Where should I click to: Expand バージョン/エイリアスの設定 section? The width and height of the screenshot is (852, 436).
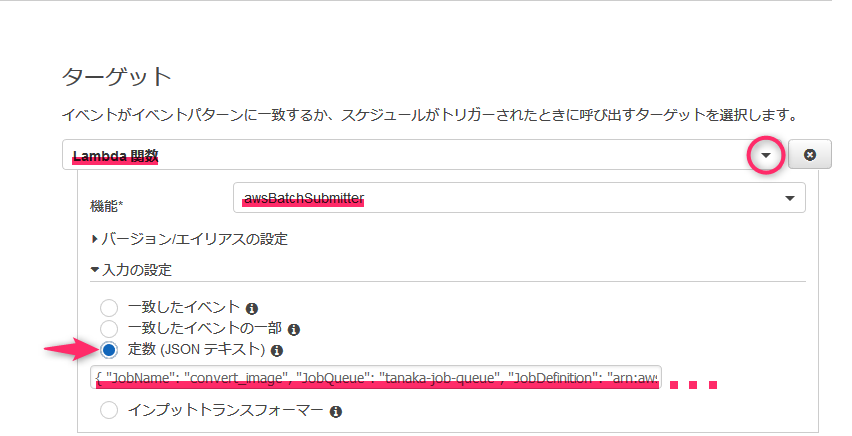pos(190,239)
